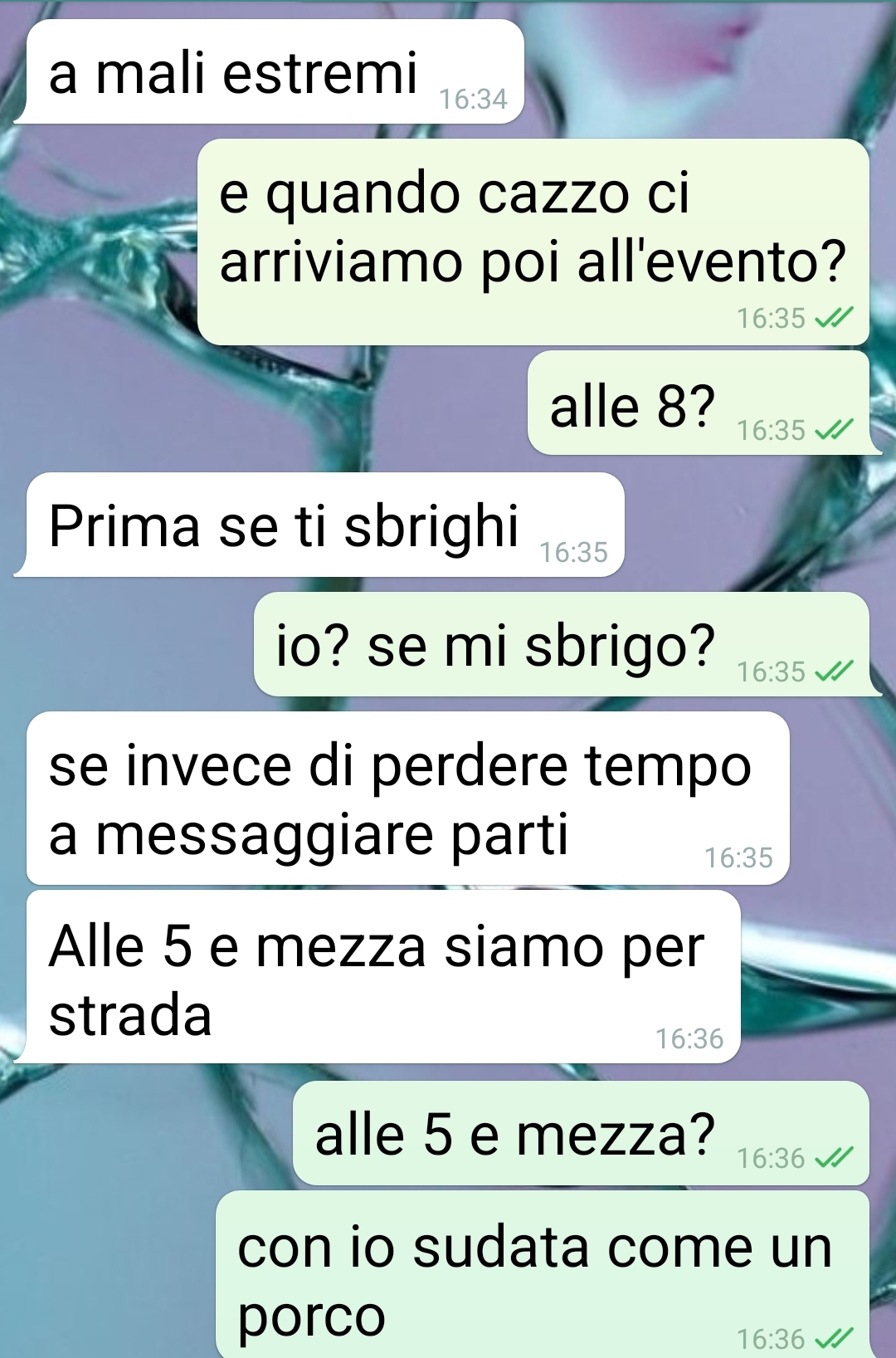Select the 'se invece di perdere tempo' message
Image resolution: width=896 pixels, height=1358 pixels.
(x=408, y=798)
